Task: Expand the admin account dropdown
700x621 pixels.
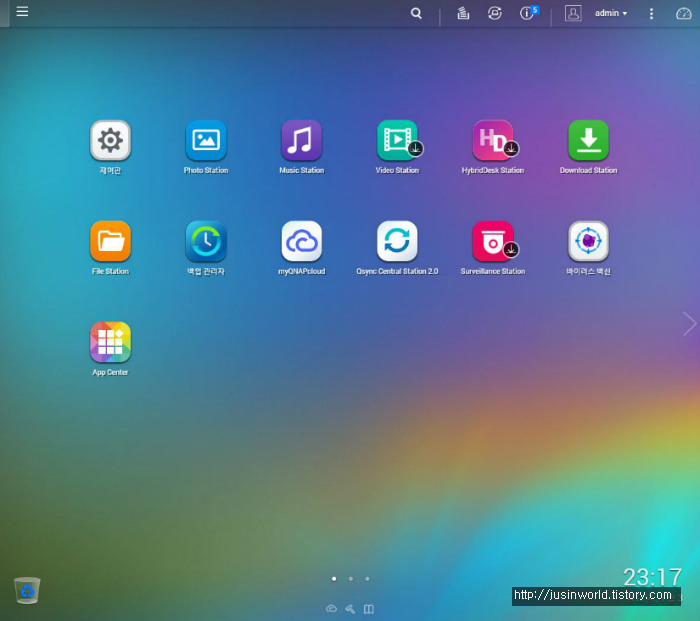Action: click(x=611, y=13)
